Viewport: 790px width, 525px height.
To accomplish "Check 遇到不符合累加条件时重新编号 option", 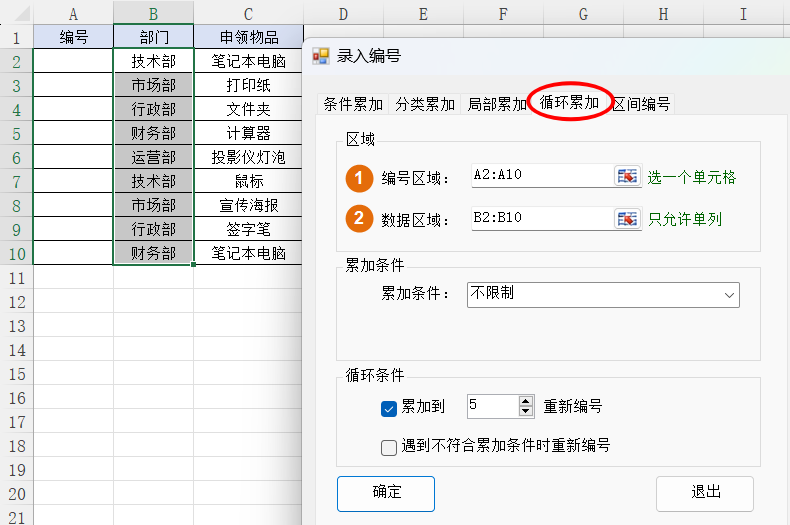I will point(388,447).
